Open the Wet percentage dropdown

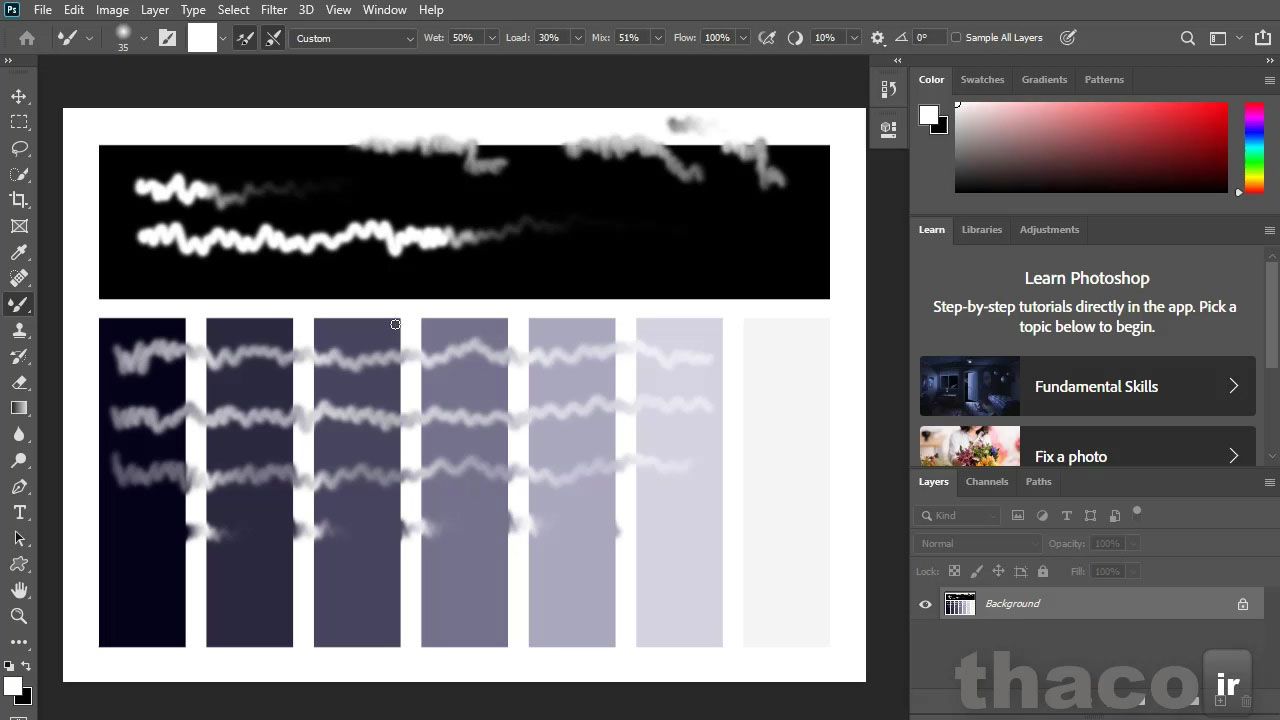click(x=491, y=38)
